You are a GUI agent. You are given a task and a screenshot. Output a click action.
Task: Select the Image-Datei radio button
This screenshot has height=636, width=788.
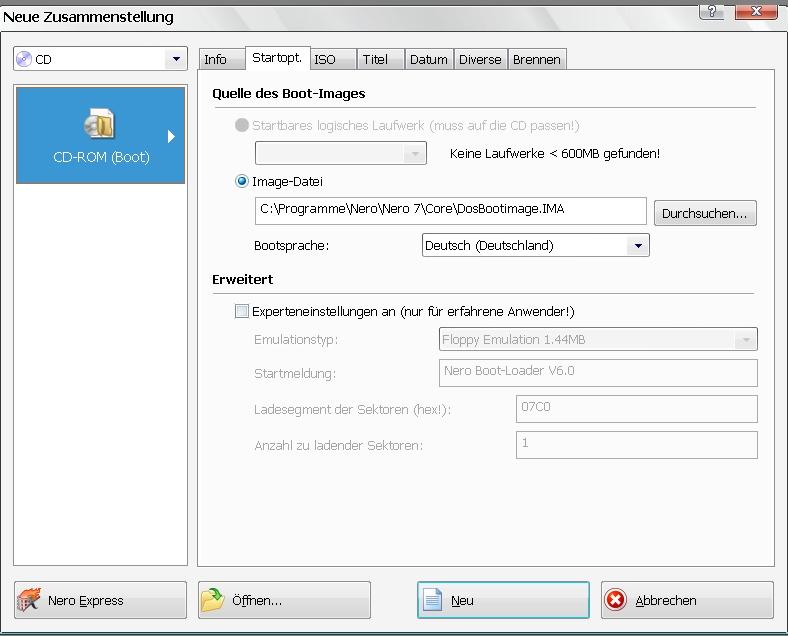(x=242, y=181)
